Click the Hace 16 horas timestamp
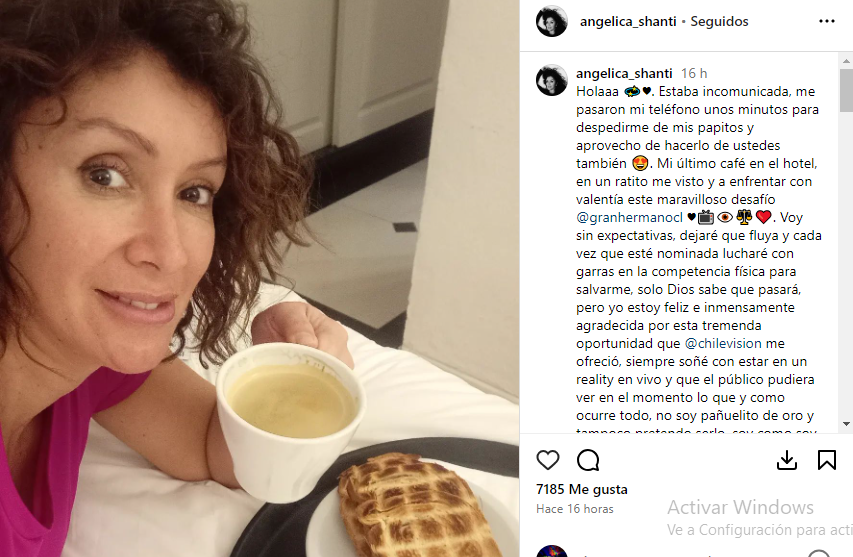The image size is (853, 557). click(574, 509)
